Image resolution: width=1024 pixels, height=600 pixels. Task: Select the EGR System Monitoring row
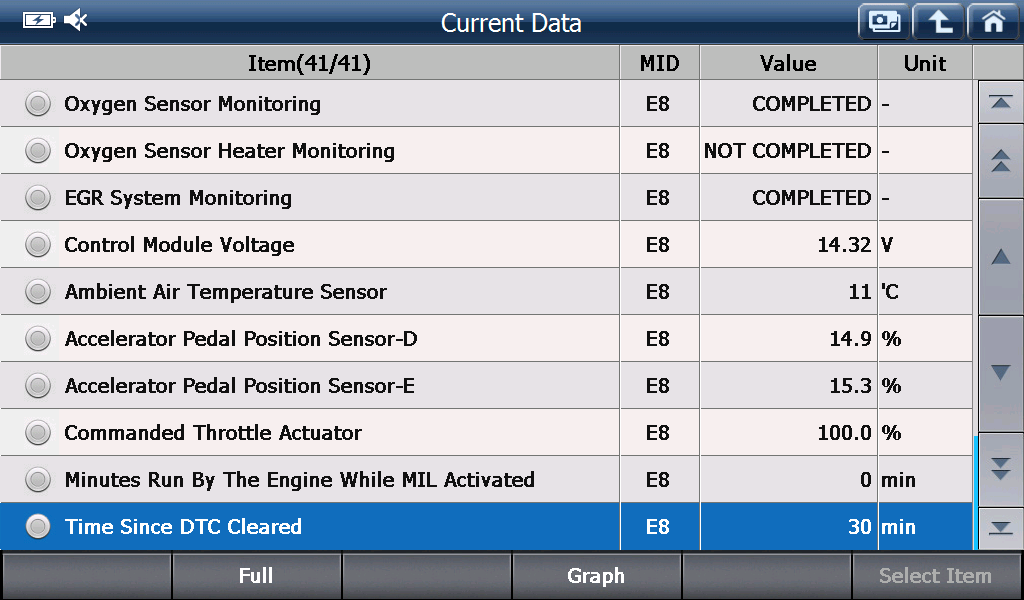[486, 198]
